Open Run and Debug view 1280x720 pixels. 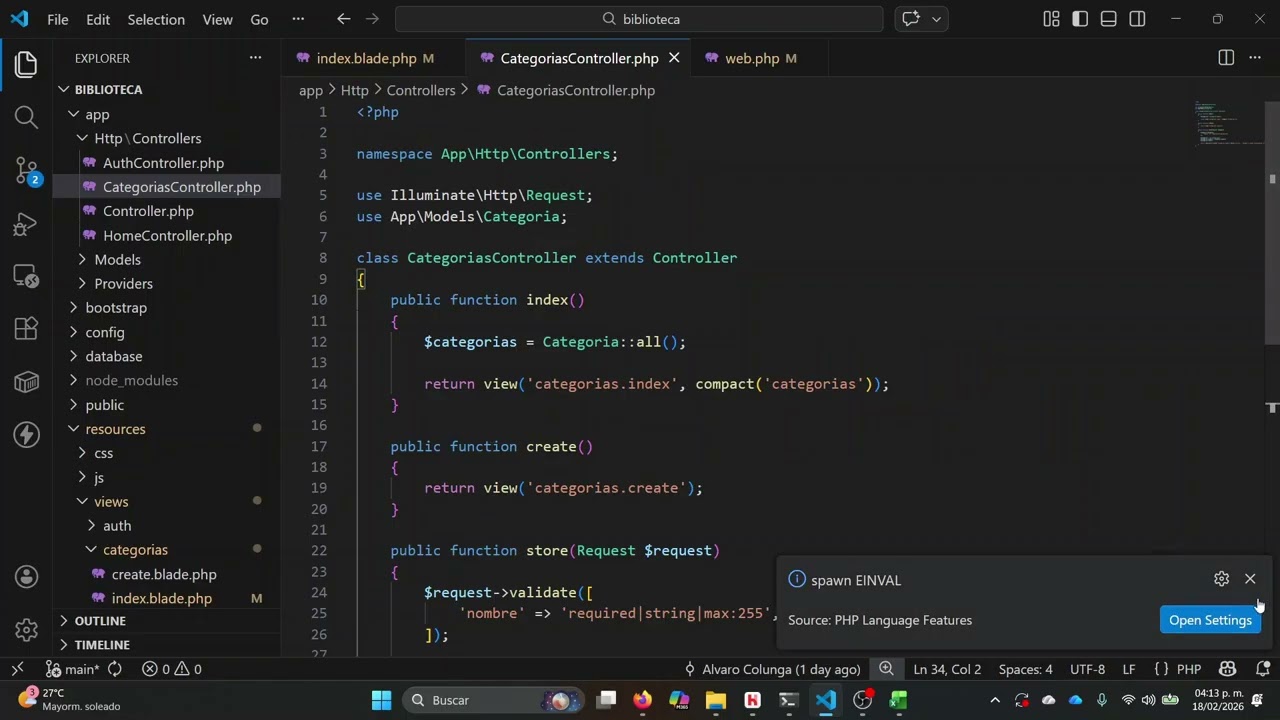click(26, 224)
